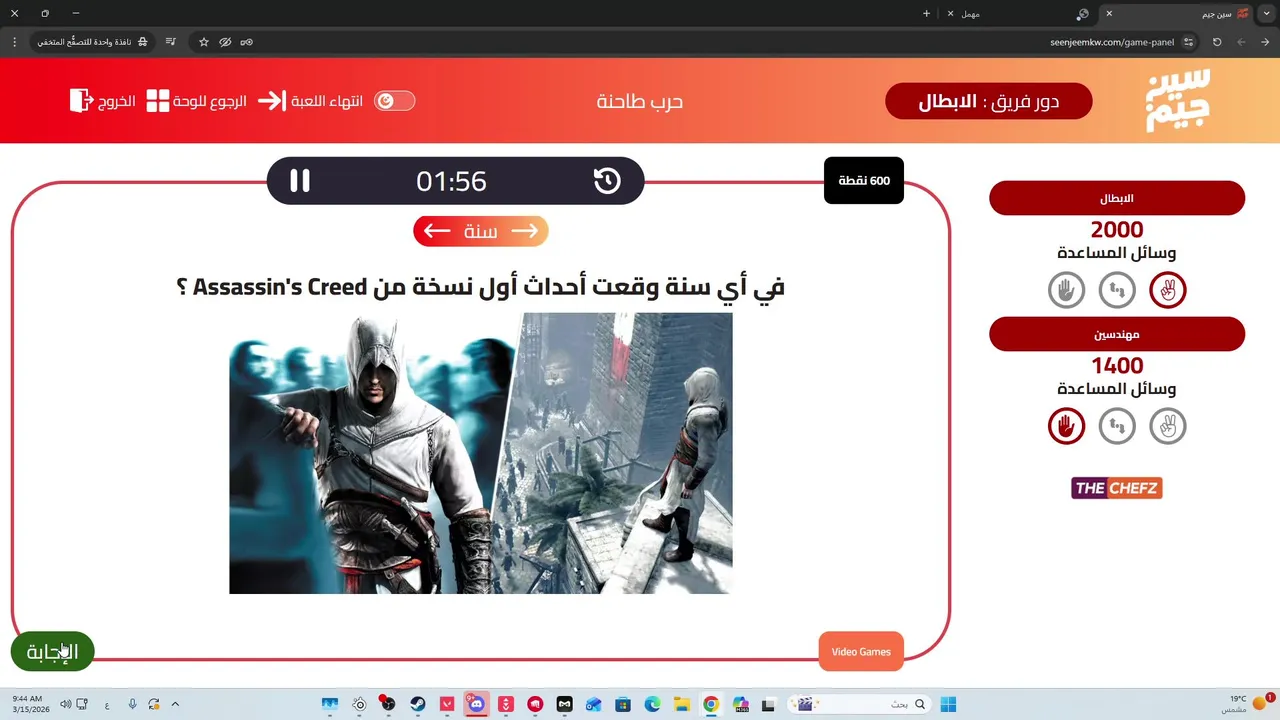
Task: Open the volume control in system tray
Action: pyautogui.click(x=65, y=704)
